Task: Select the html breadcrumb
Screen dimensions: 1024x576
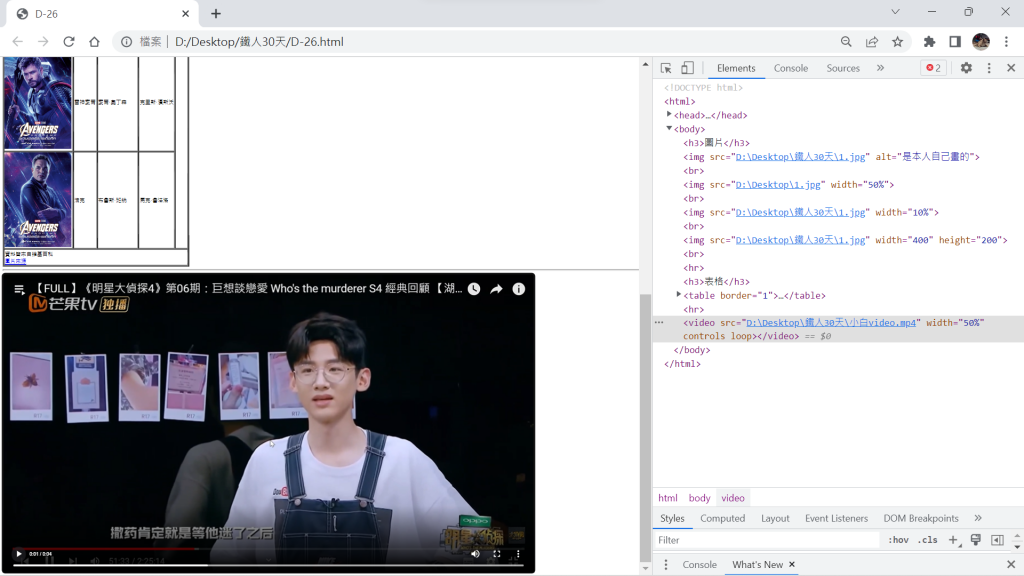Action: pyautogui.click(x=667, y=498)
